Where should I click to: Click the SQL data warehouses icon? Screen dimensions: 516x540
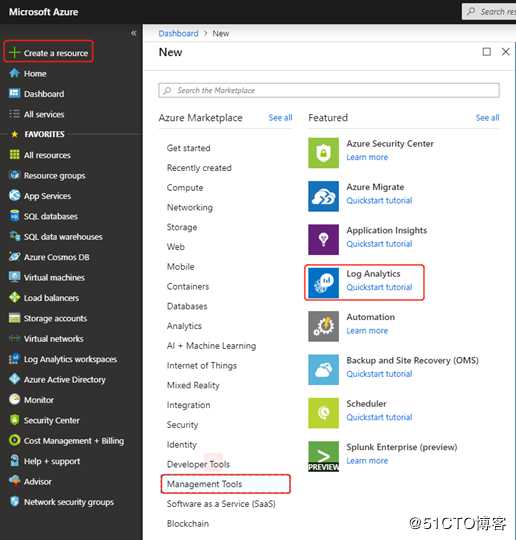coord(14,236)
